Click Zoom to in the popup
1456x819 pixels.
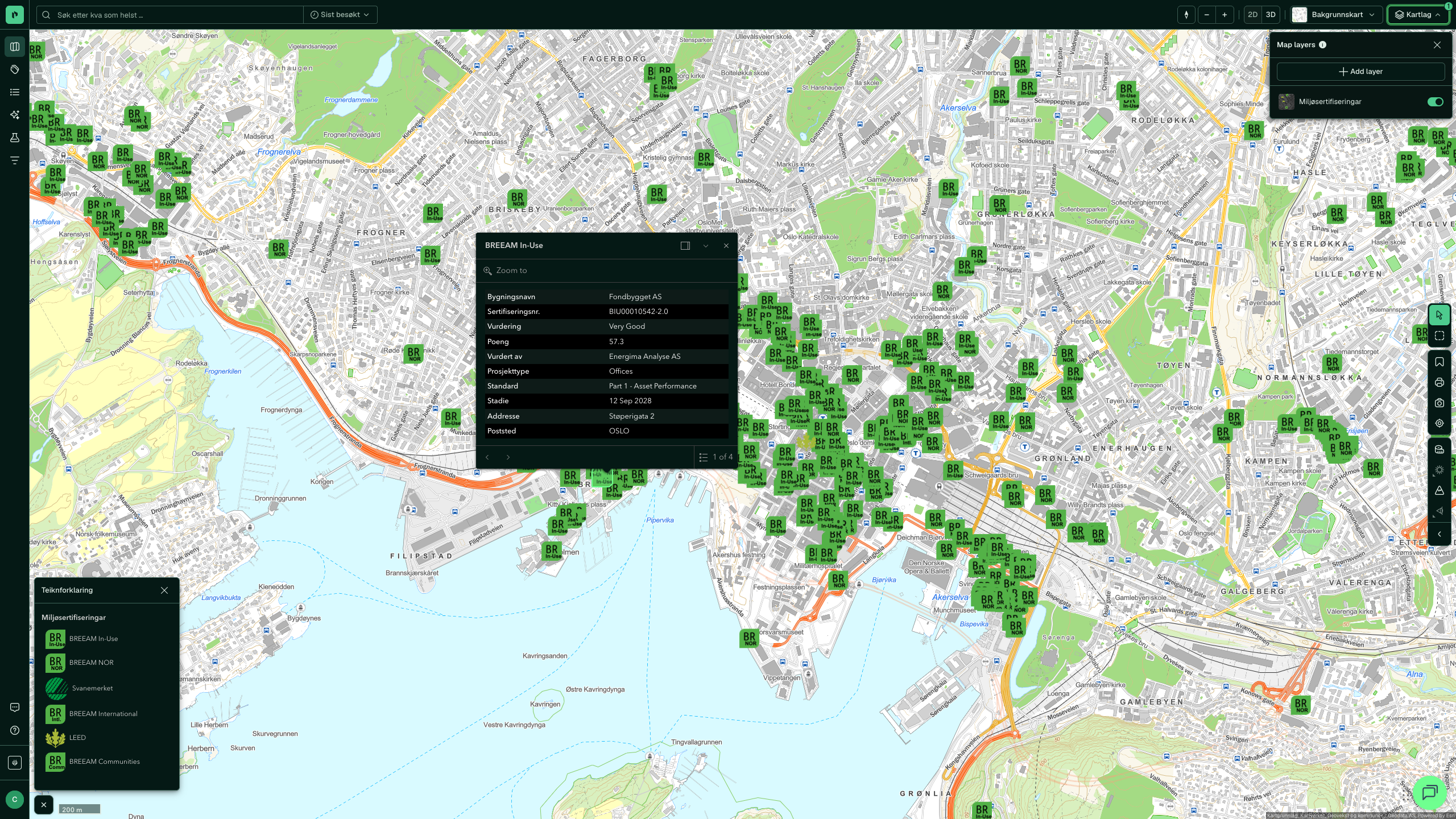pyautogui.click(x=506, y=271)
